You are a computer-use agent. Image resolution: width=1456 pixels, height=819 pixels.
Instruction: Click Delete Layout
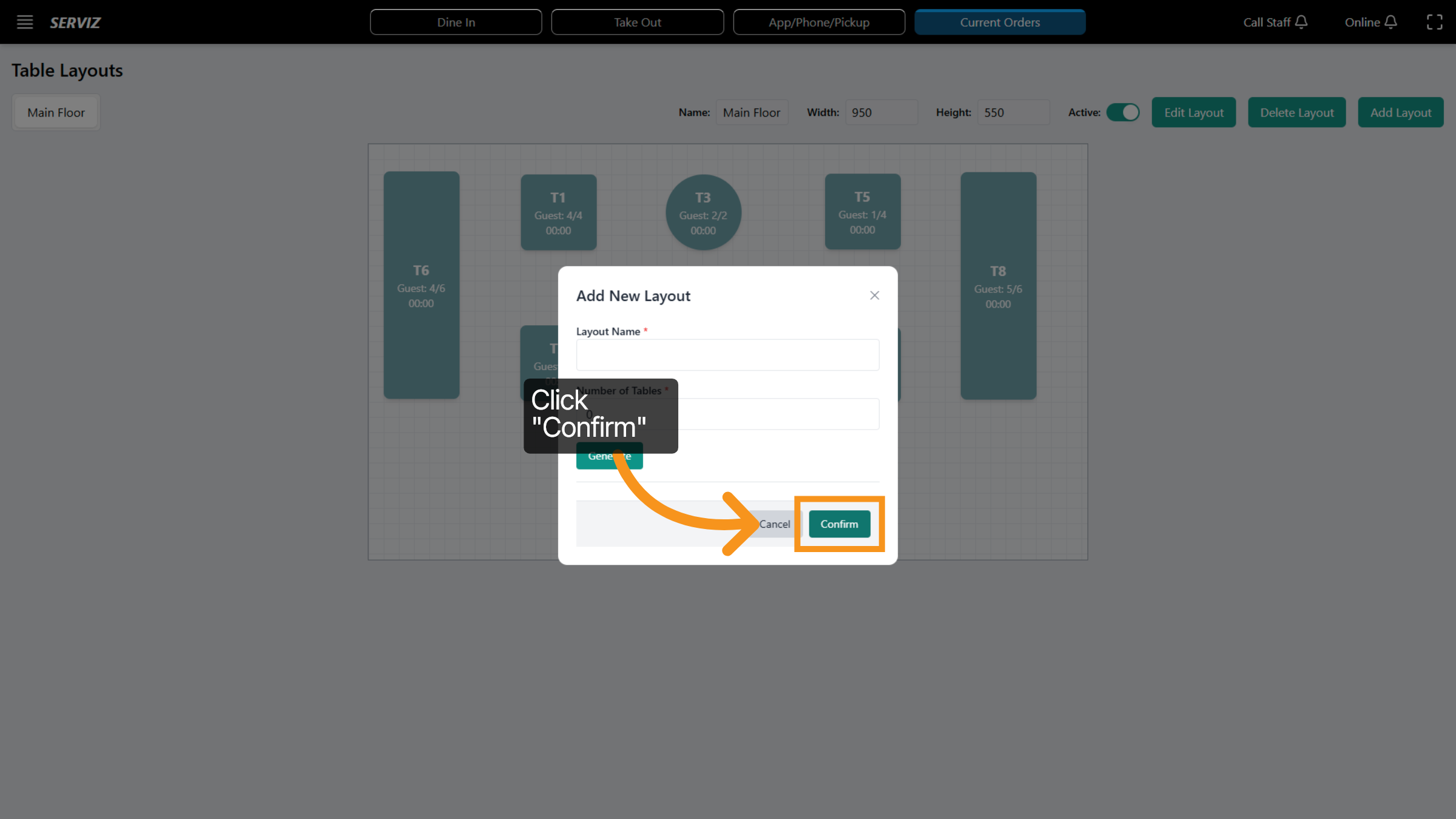1296,112
